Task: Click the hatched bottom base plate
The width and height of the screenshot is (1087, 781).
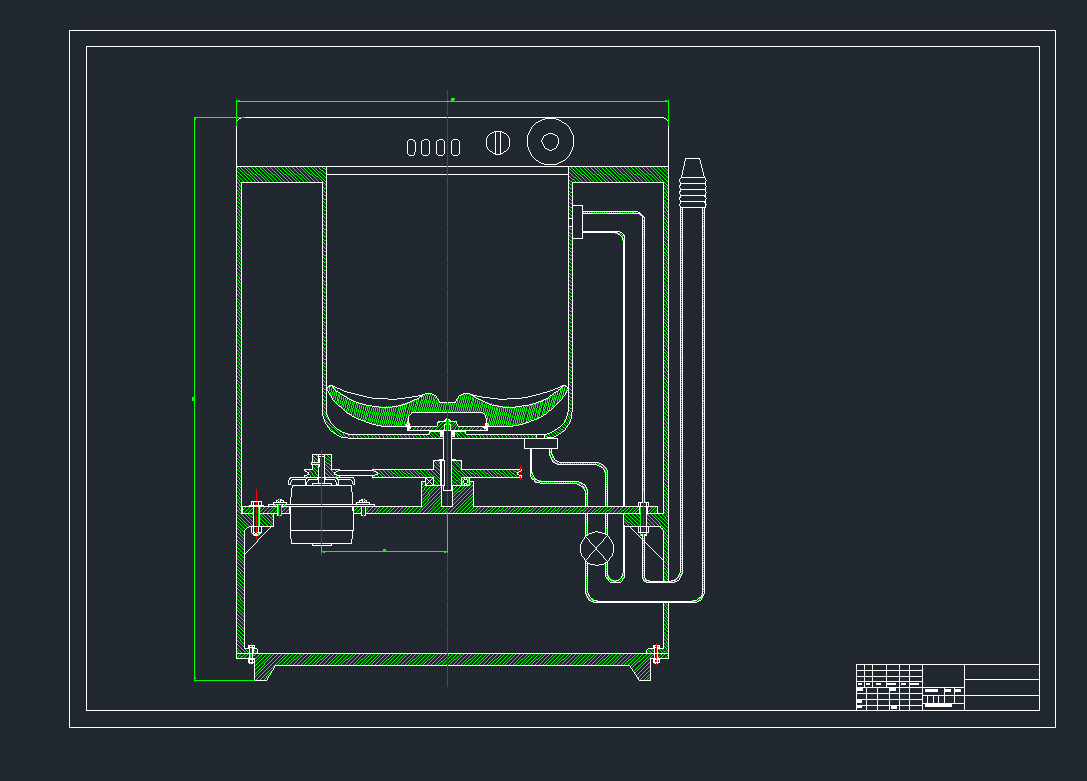Action: (450, 660)
